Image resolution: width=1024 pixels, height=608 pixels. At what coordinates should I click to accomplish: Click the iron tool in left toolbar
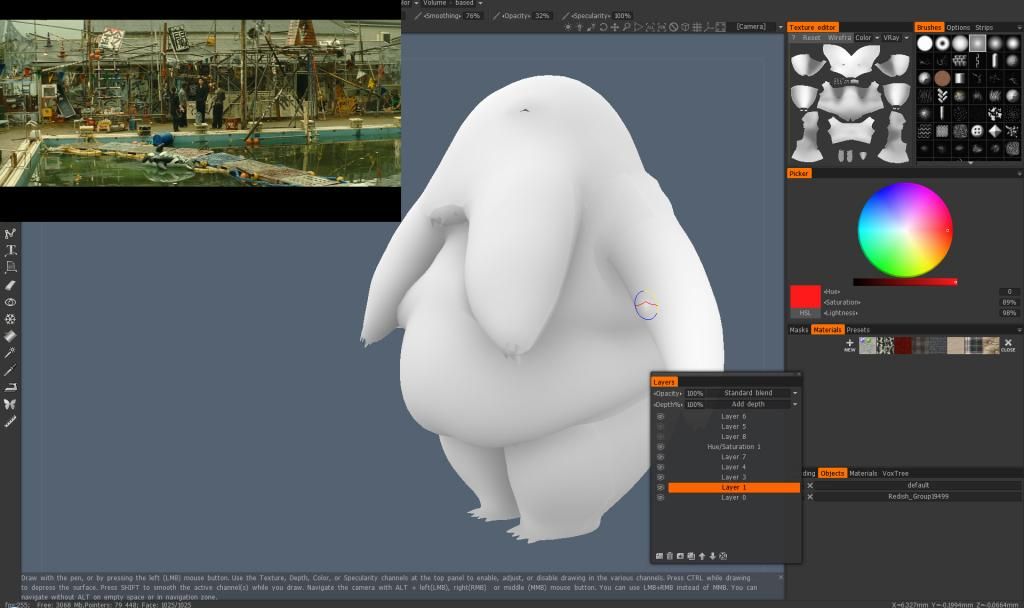coord(11,387)
